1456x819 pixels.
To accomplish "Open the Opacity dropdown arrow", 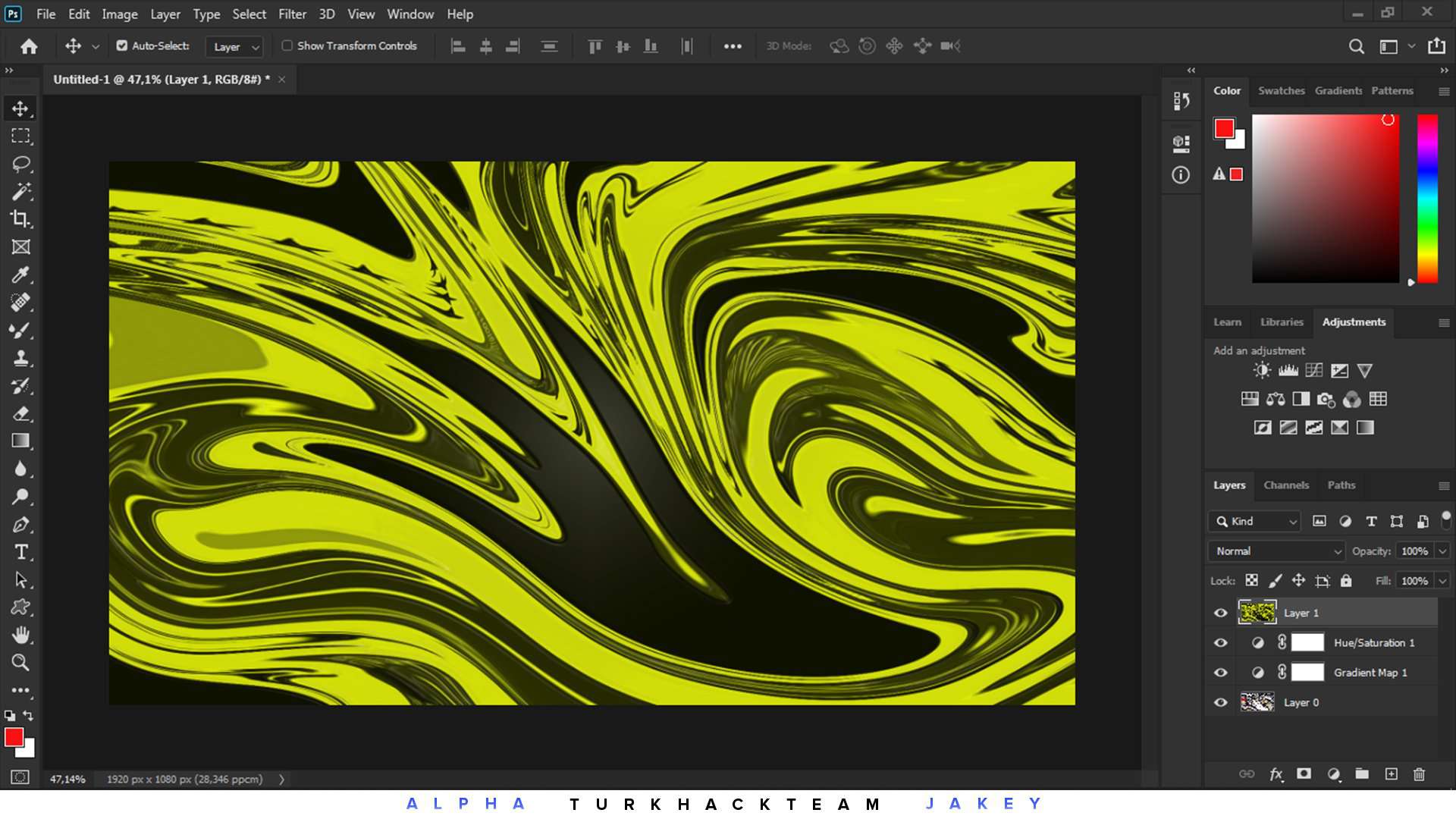I will (1442, 551).
